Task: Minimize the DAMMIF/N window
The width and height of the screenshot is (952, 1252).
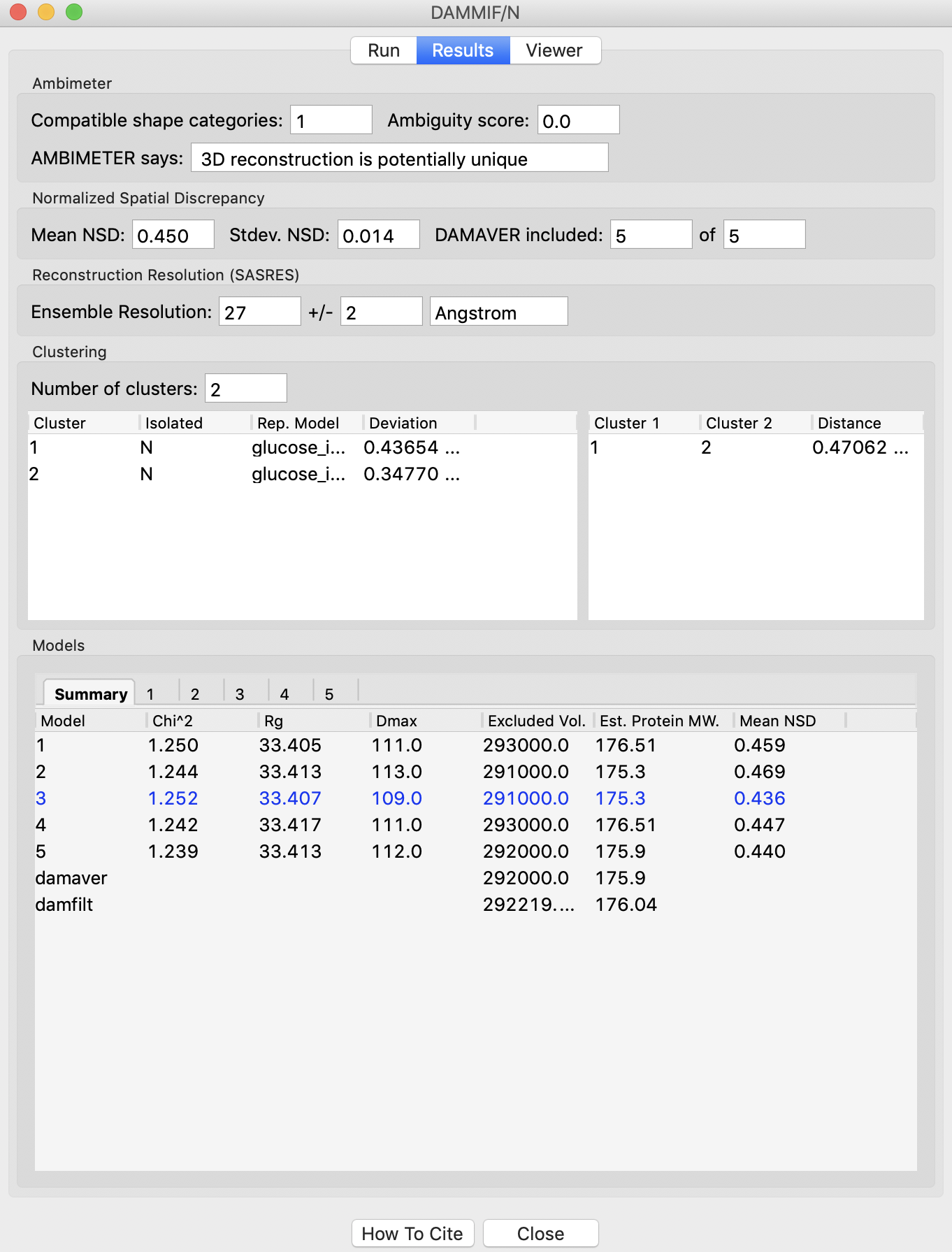Action: pyautogui.click(x=46, y=12)
